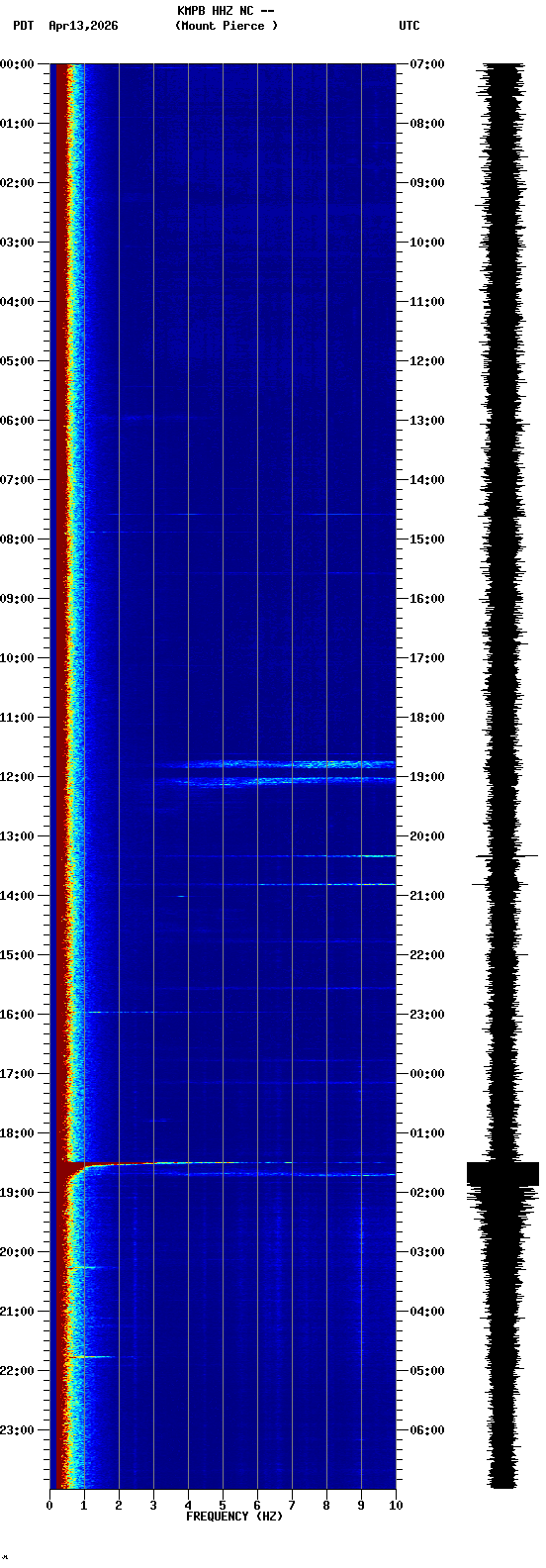Click the 10 Hz frequency tick label
This screenshot has height=1568, width=546.
tap(396, 1506)
